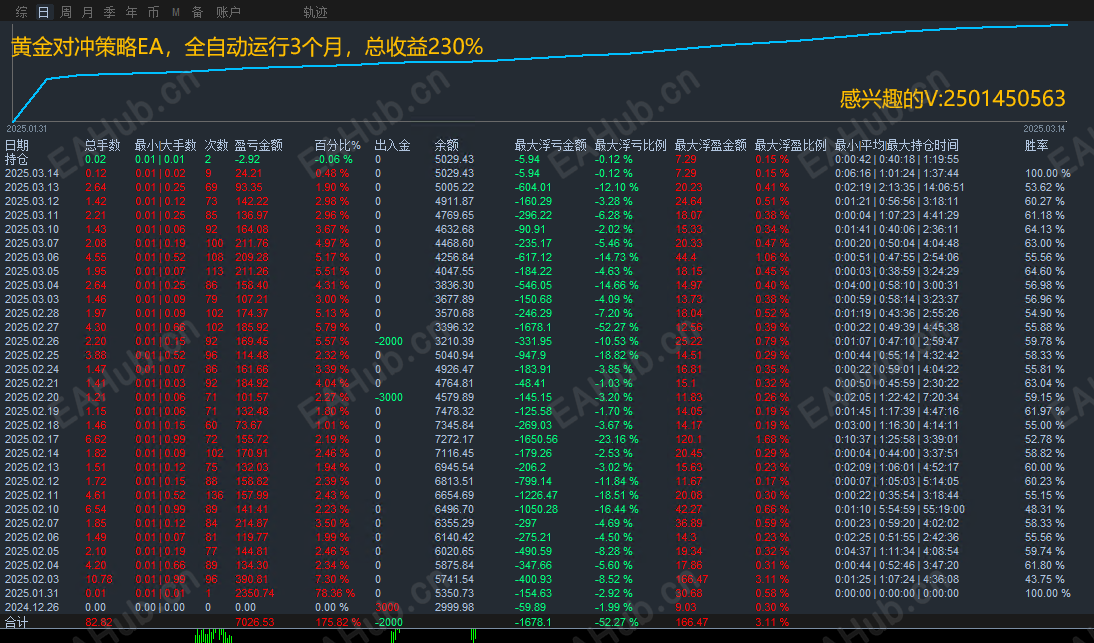Viewport: 1094px width, 643px height.
Task: Click the 百分比% column header
Action: click(x=337, y=145)
